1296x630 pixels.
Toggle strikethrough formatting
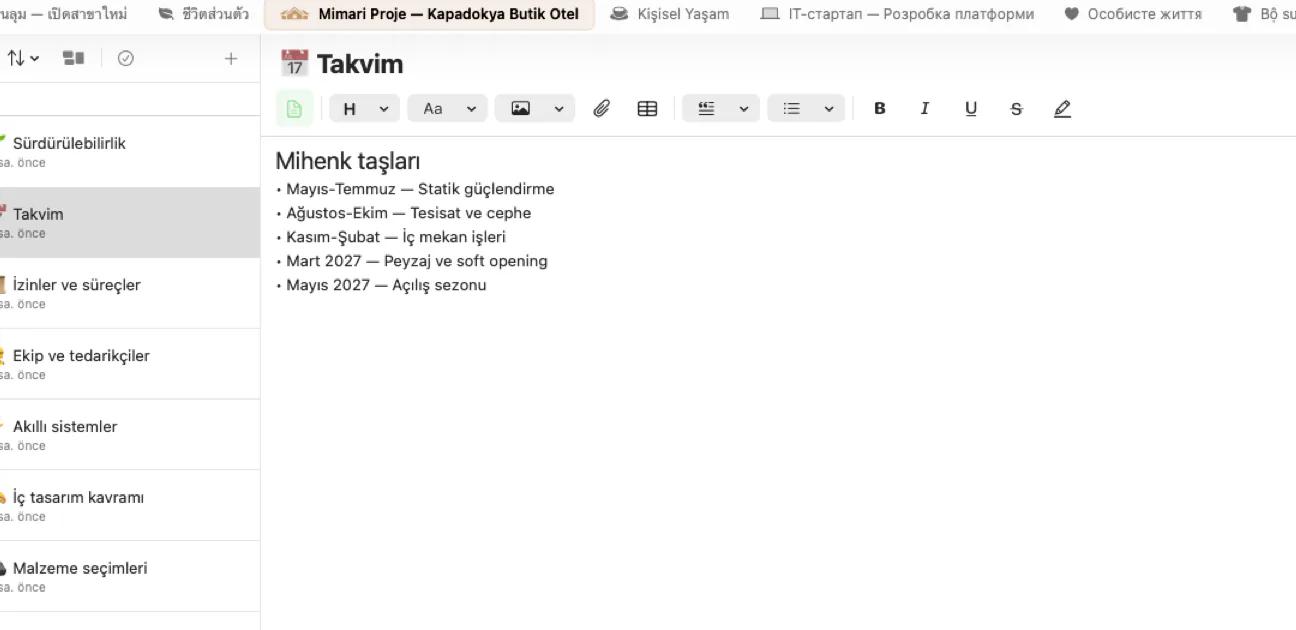[1017, 109]
